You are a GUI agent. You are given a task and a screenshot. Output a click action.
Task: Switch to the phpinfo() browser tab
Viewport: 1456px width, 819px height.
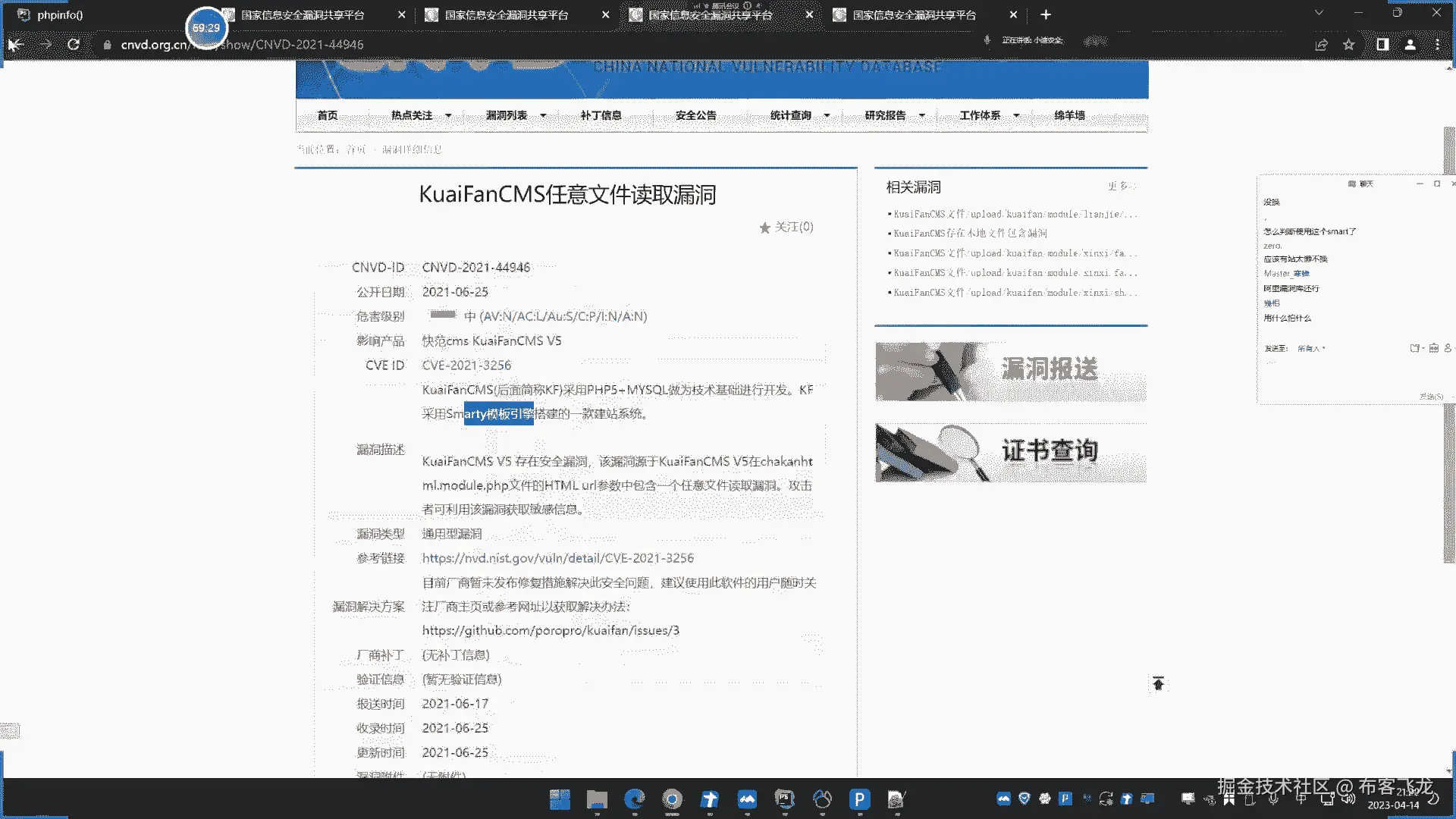point(61,14)
